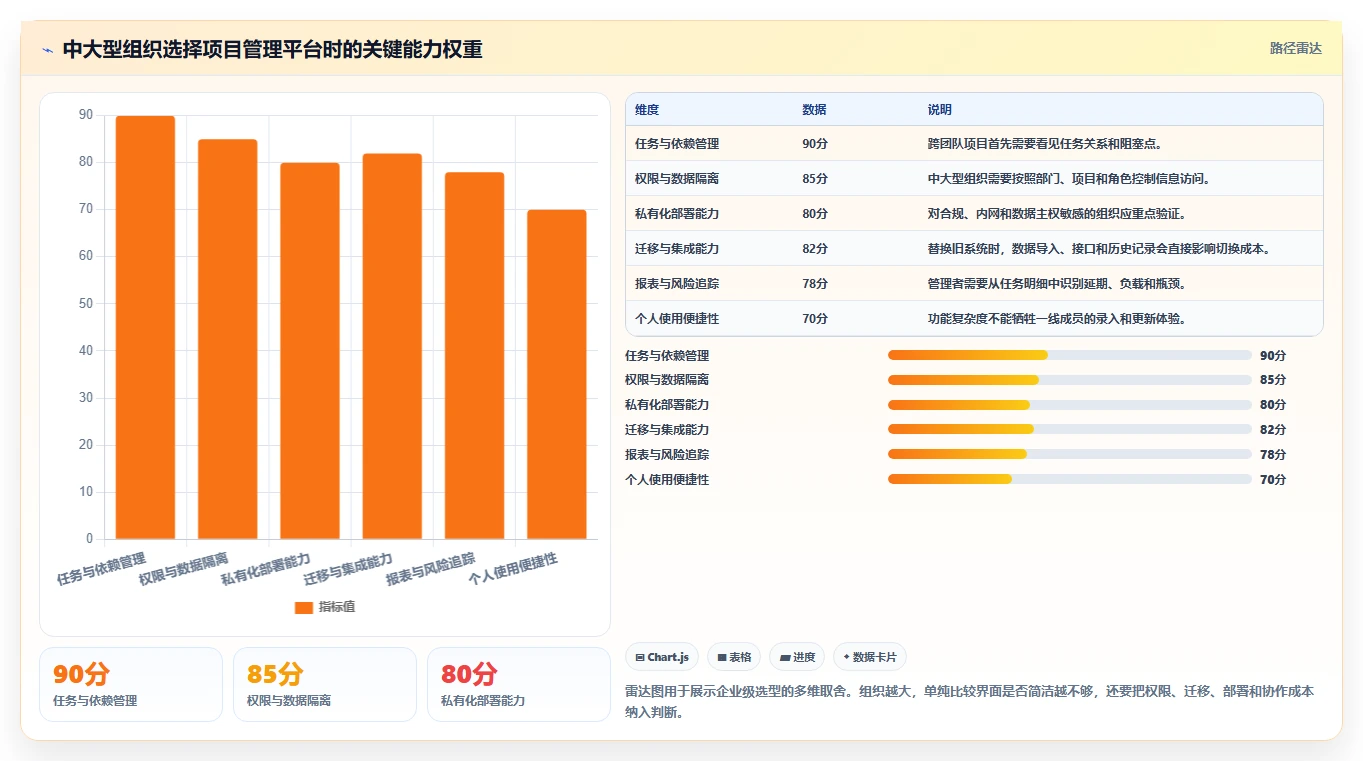
Task: Click the footer paragraph starting 雷达图用于展示
Action: point(969,702)
